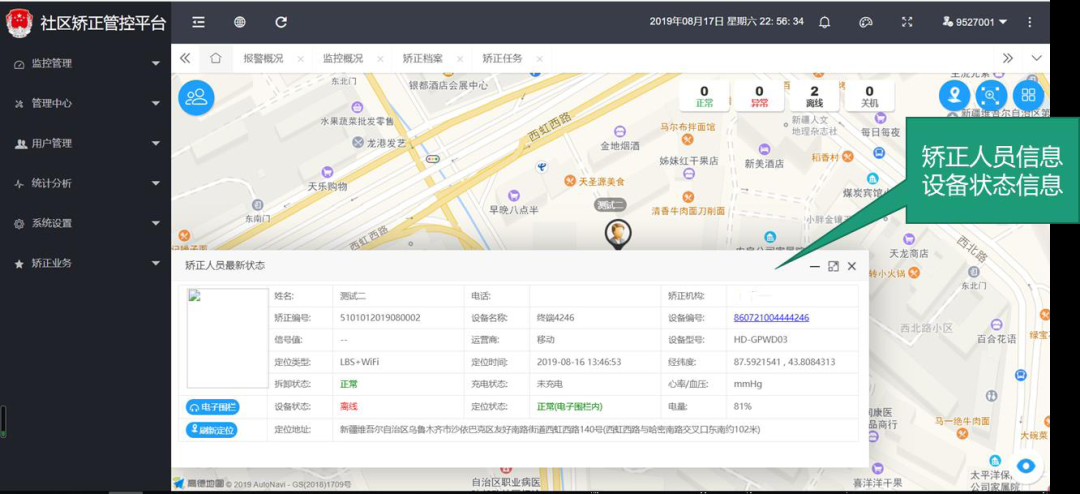Open the theme palette icon
Image resolution: width=1080 pixels, height=494 pixels.
click(866, 22)
